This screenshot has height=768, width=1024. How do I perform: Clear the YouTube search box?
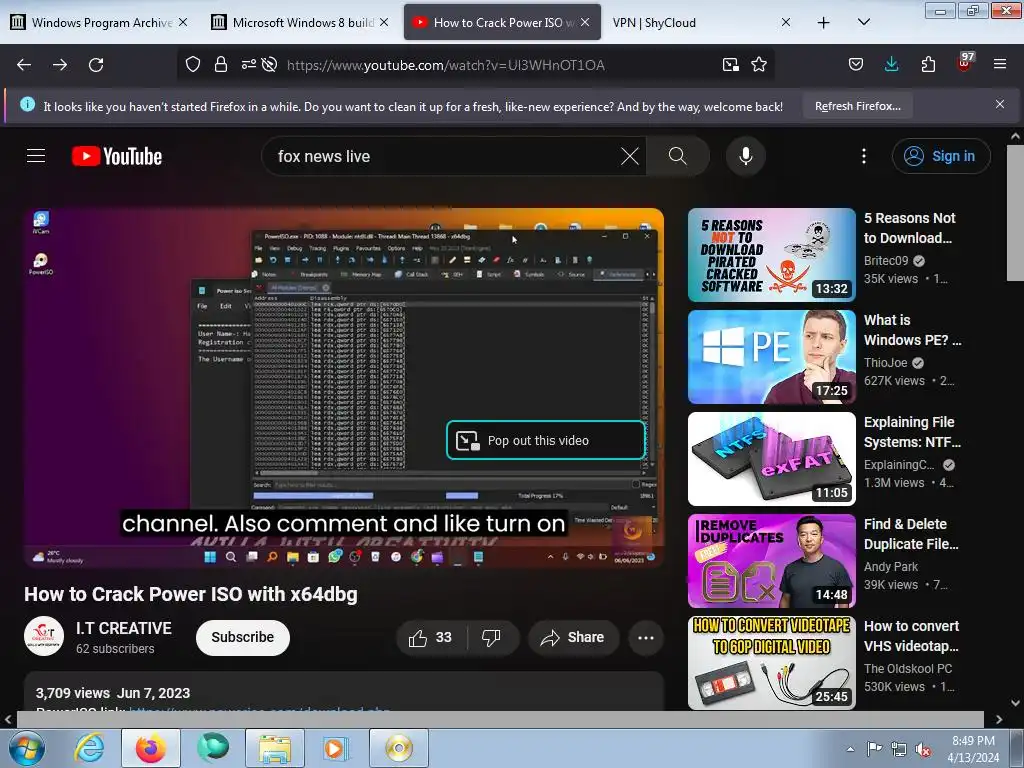630,156
